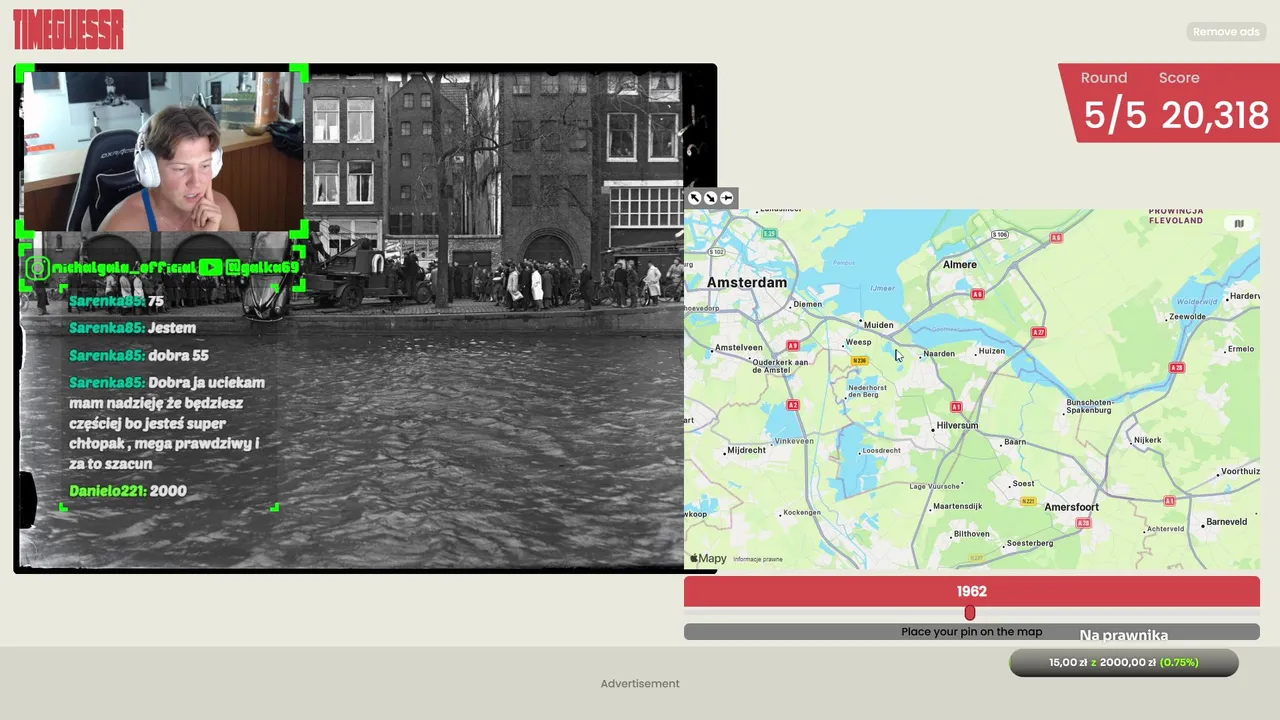Click Baarn on the map

1014,442
